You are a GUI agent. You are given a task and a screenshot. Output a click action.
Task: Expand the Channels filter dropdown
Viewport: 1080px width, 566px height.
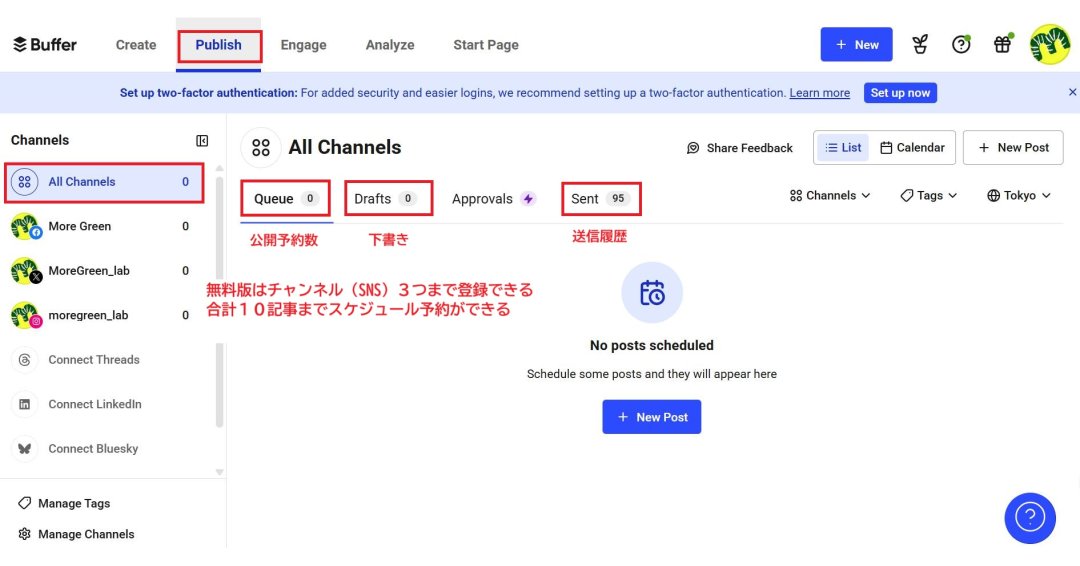click(x=830, y=196)
